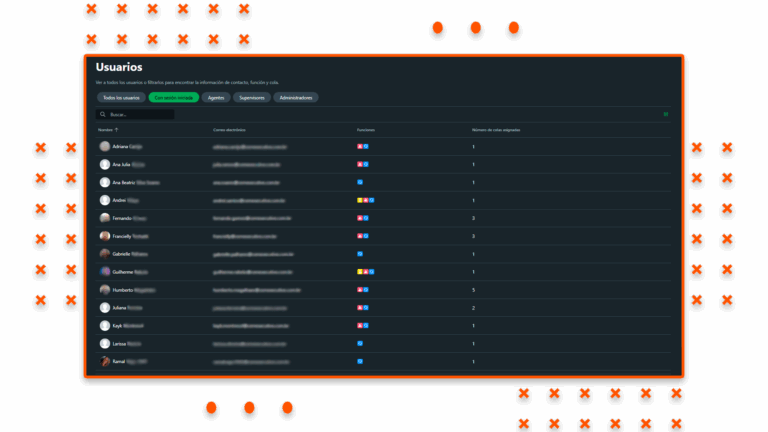The width and height of the screenshot is (768, 432).
Task: Click the blue role badge in Larissa's row
Action: (x=360, y=343)
